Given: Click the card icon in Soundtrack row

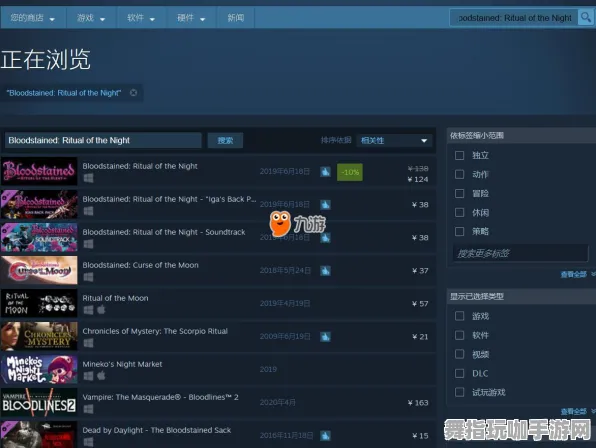Looking at the screenshot, I should 325,238.
